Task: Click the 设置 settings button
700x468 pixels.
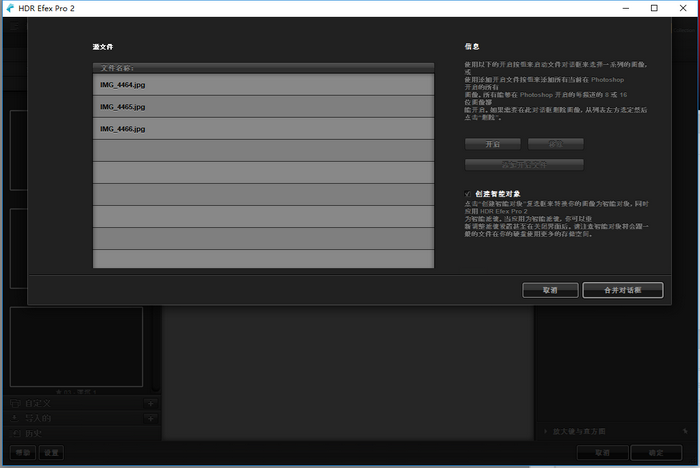Action: 51,453
